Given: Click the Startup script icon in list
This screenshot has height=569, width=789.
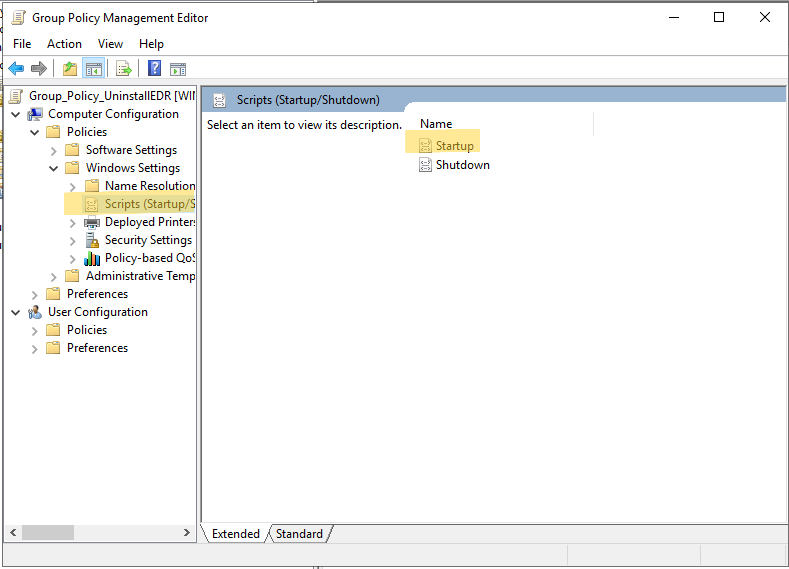Looking at the screenshot, I should pyautogui.click(x=425, y=146).
